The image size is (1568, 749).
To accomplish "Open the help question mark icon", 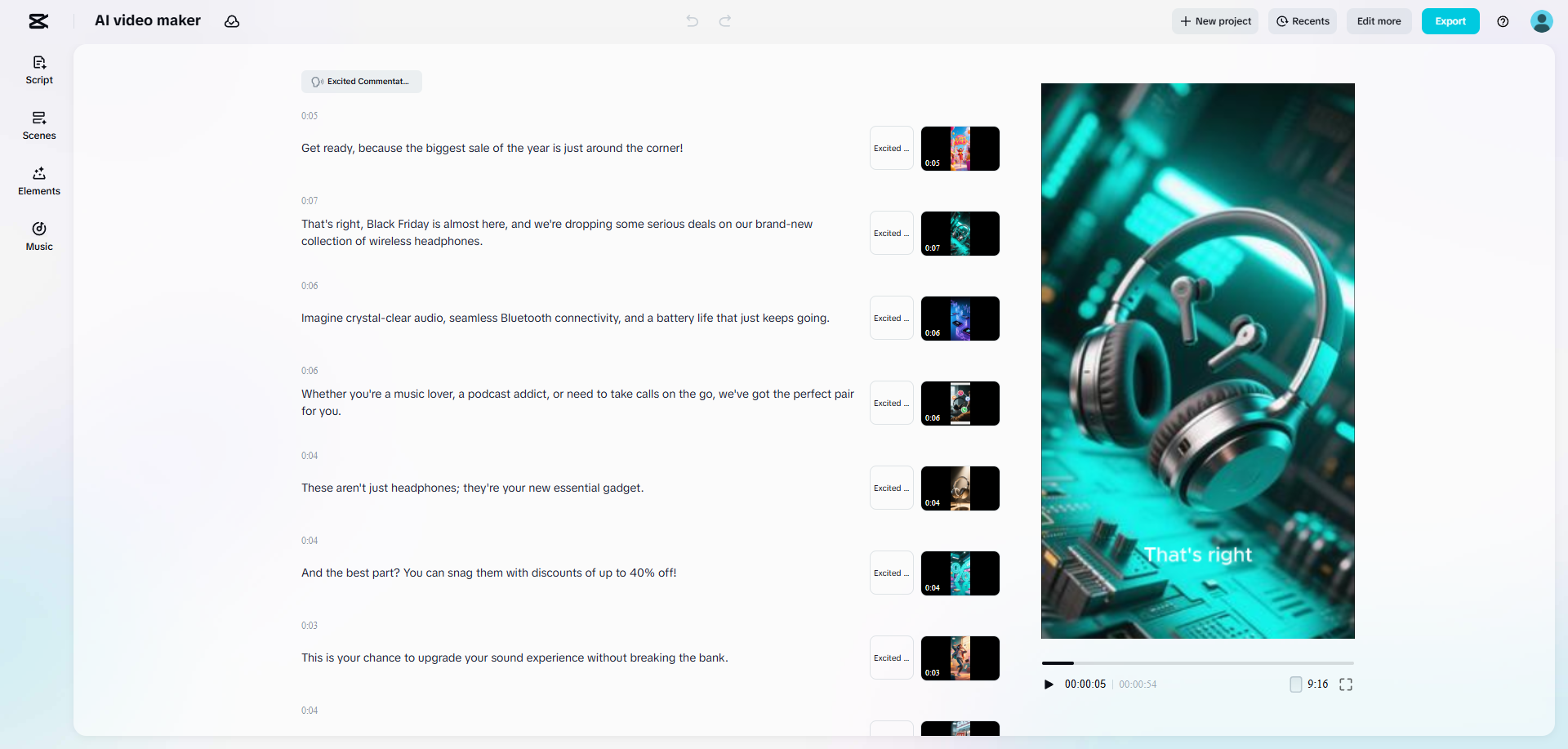I will point(1503,21).
